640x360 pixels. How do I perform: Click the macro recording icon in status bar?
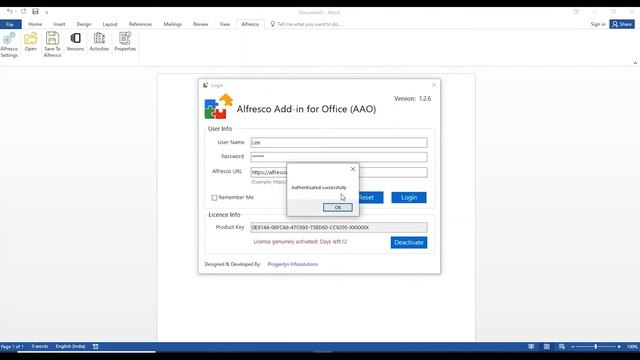pos(95,347)
